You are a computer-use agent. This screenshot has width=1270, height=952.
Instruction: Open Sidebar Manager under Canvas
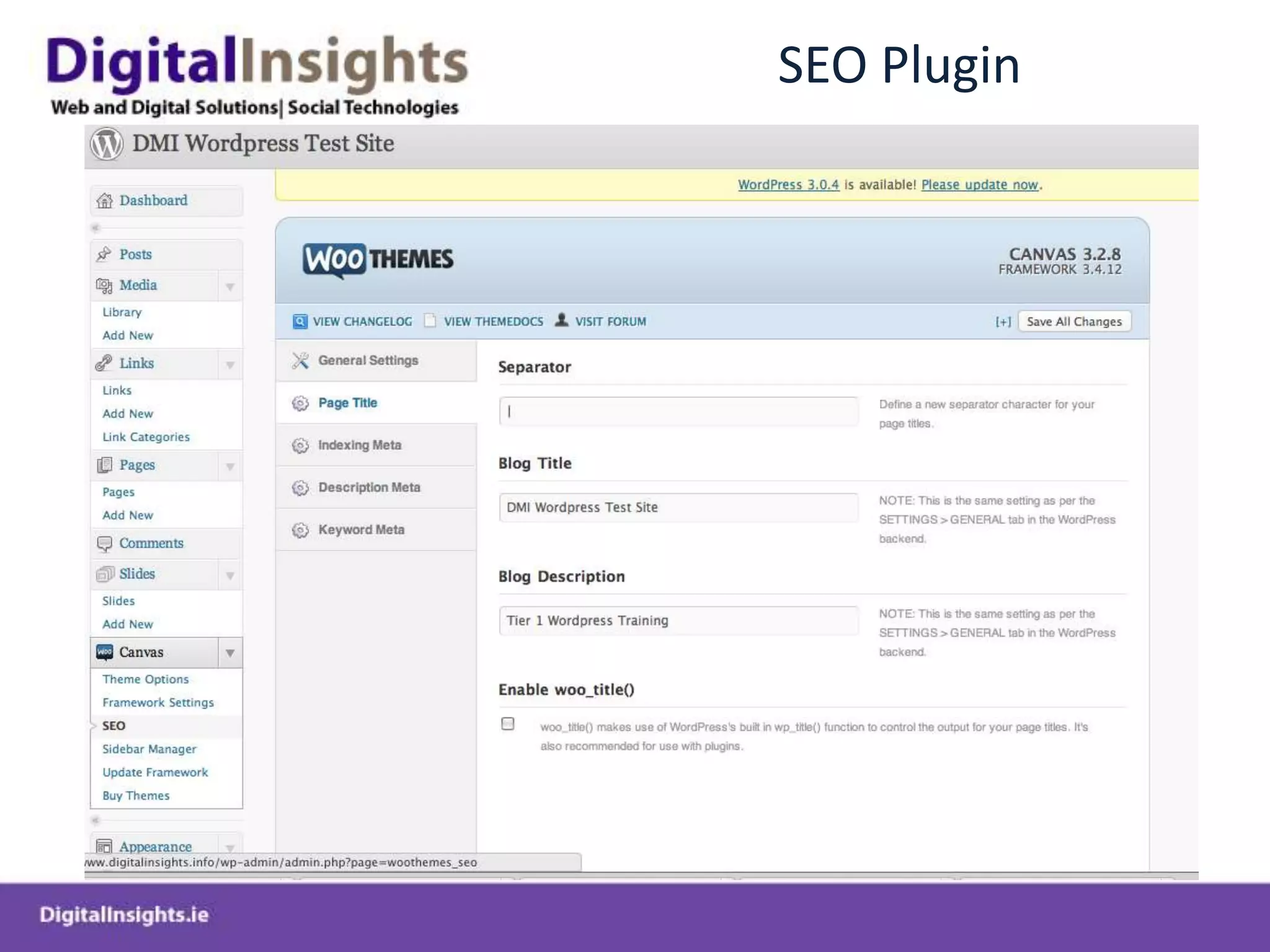coord(149,749)
